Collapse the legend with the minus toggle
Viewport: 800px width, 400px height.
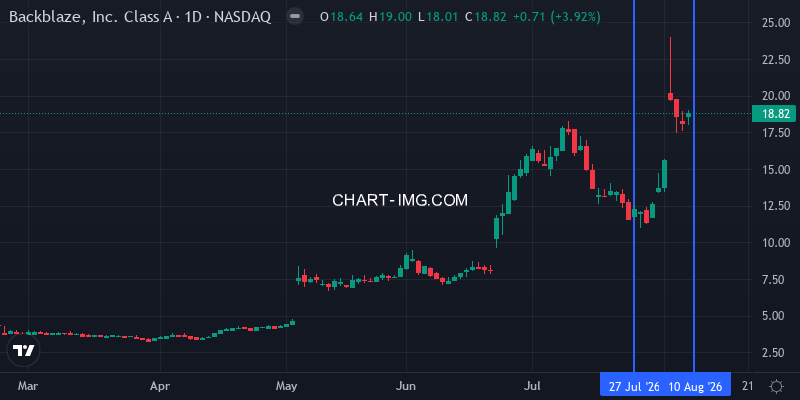coord(294,16)
